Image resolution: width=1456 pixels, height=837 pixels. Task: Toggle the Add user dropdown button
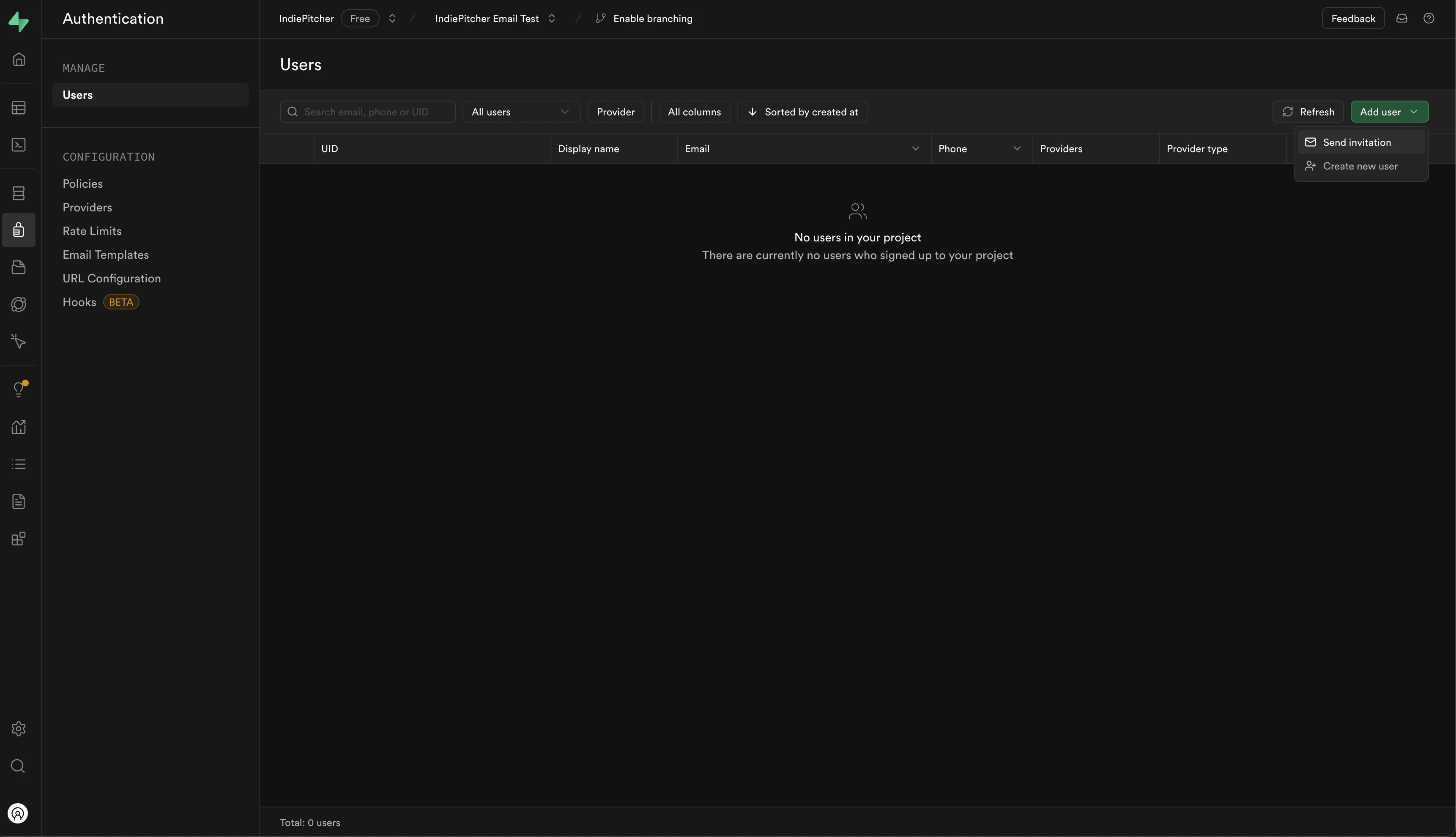click(1389, 112)
